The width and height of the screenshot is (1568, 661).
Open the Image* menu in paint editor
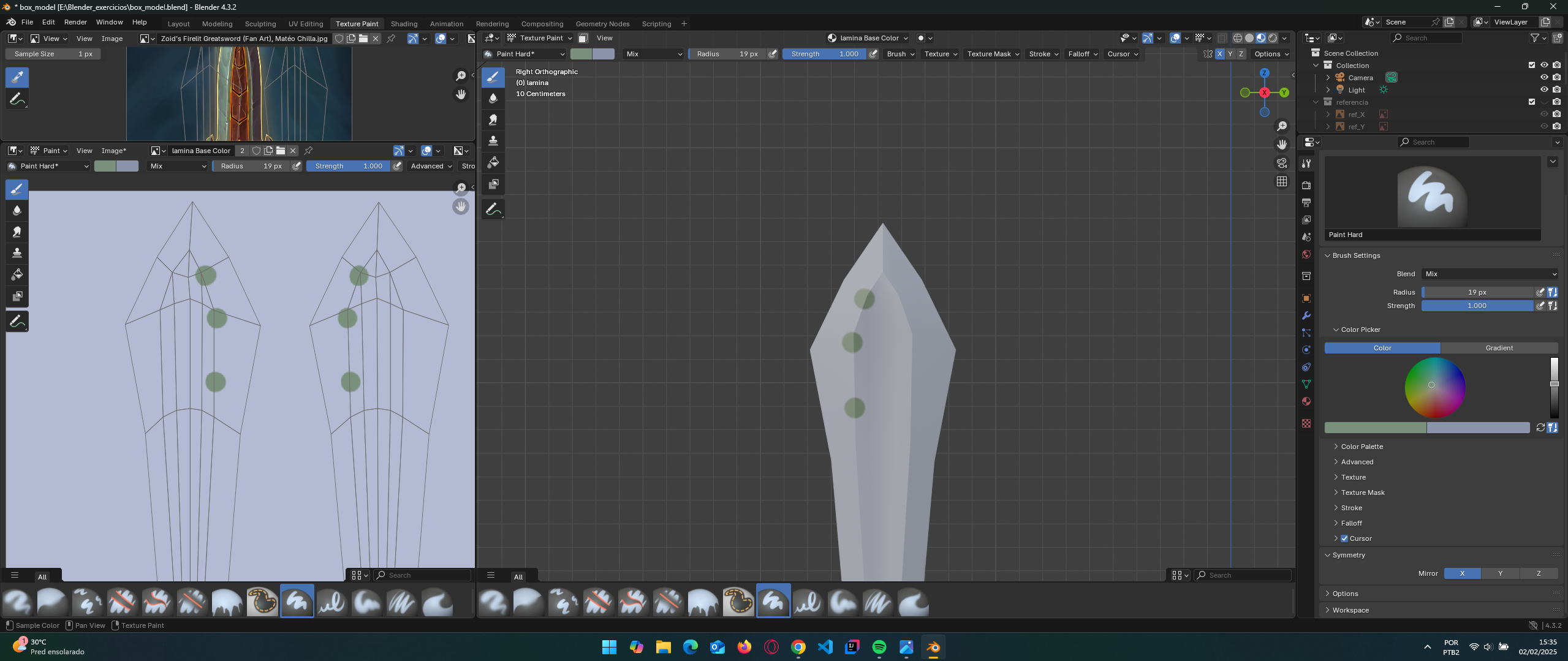[114, 151]
